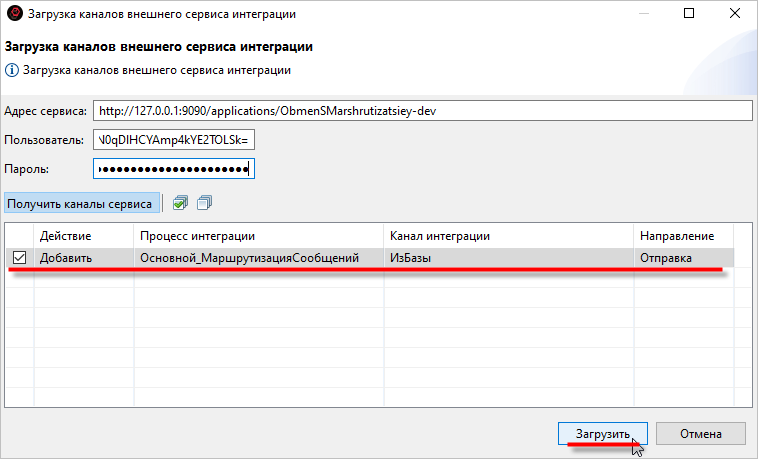This screenshot has width=758, height=459.
Task: Click the select-all checkmarks toolbar icon
Action: pos(180,203)
